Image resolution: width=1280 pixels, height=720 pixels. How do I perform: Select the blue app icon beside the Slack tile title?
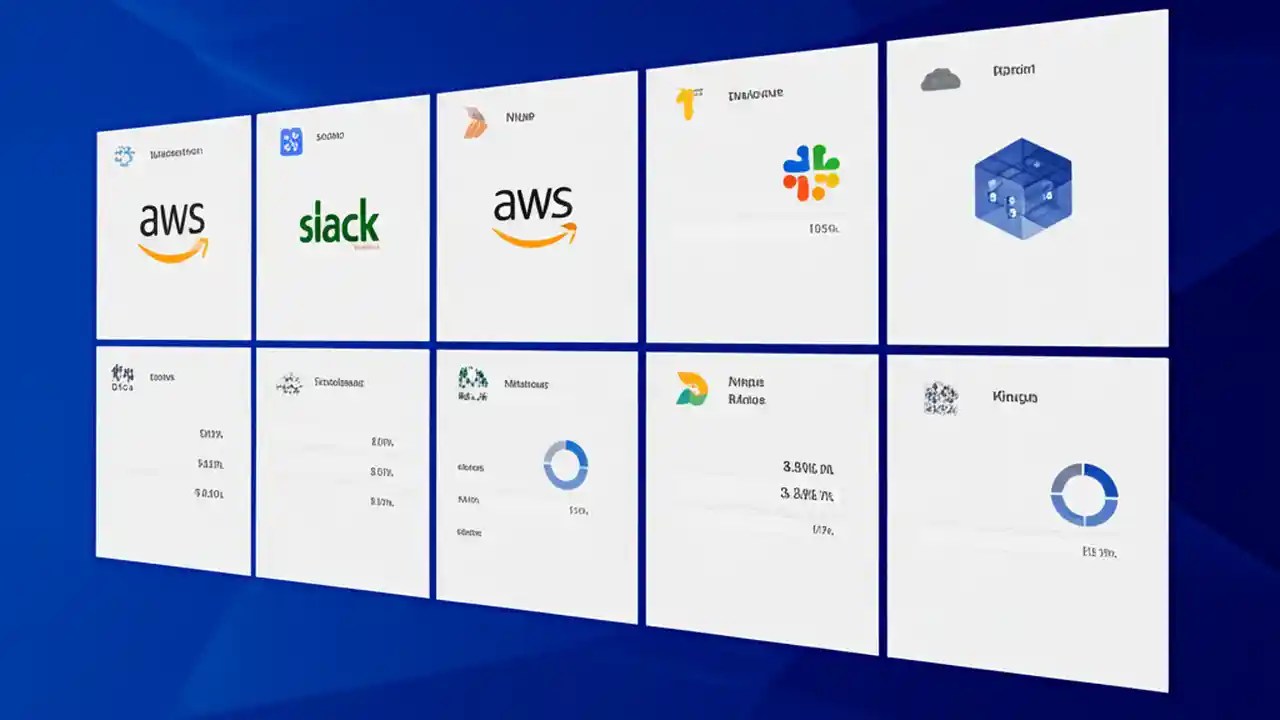tap(290, 140)
